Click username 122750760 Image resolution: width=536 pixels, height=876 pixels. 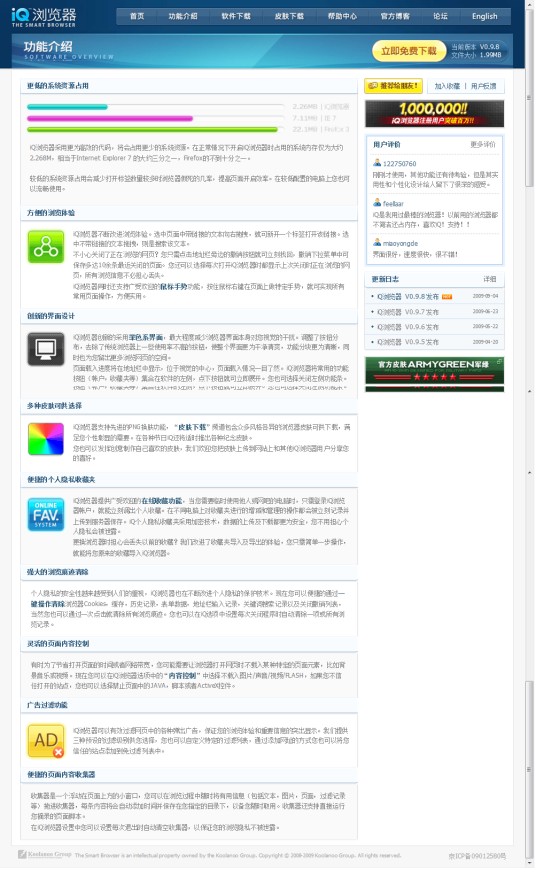[x=400, y=164]
